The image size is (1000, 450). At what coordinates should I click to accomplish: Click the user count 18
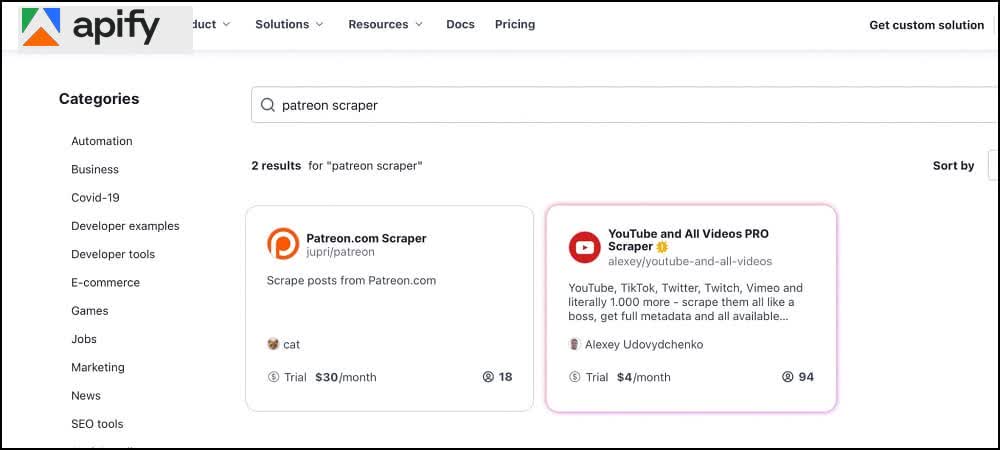click(506, 377)
